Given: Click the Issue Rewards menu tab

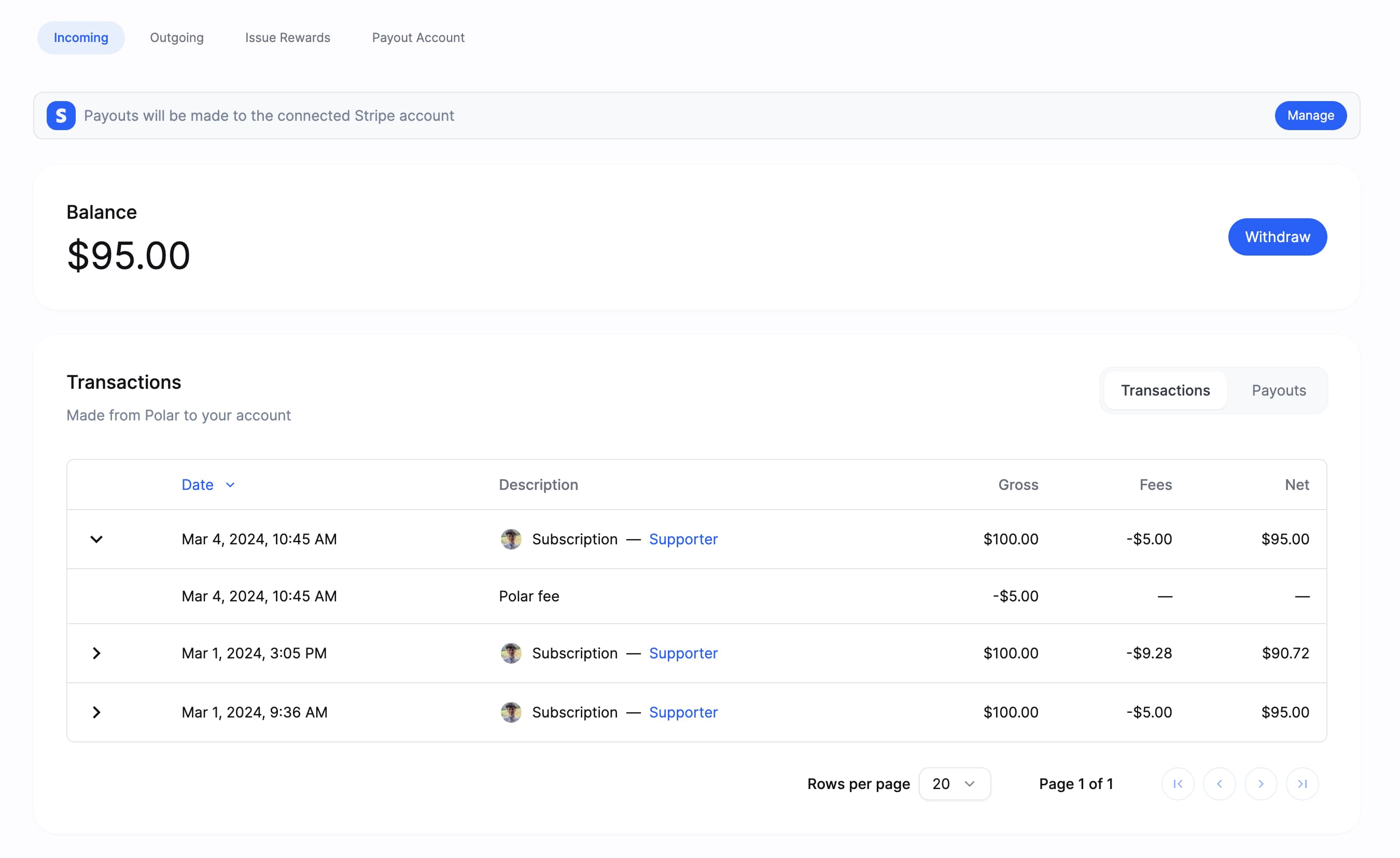Looking at the screenshot, I should tap(288, 37).
